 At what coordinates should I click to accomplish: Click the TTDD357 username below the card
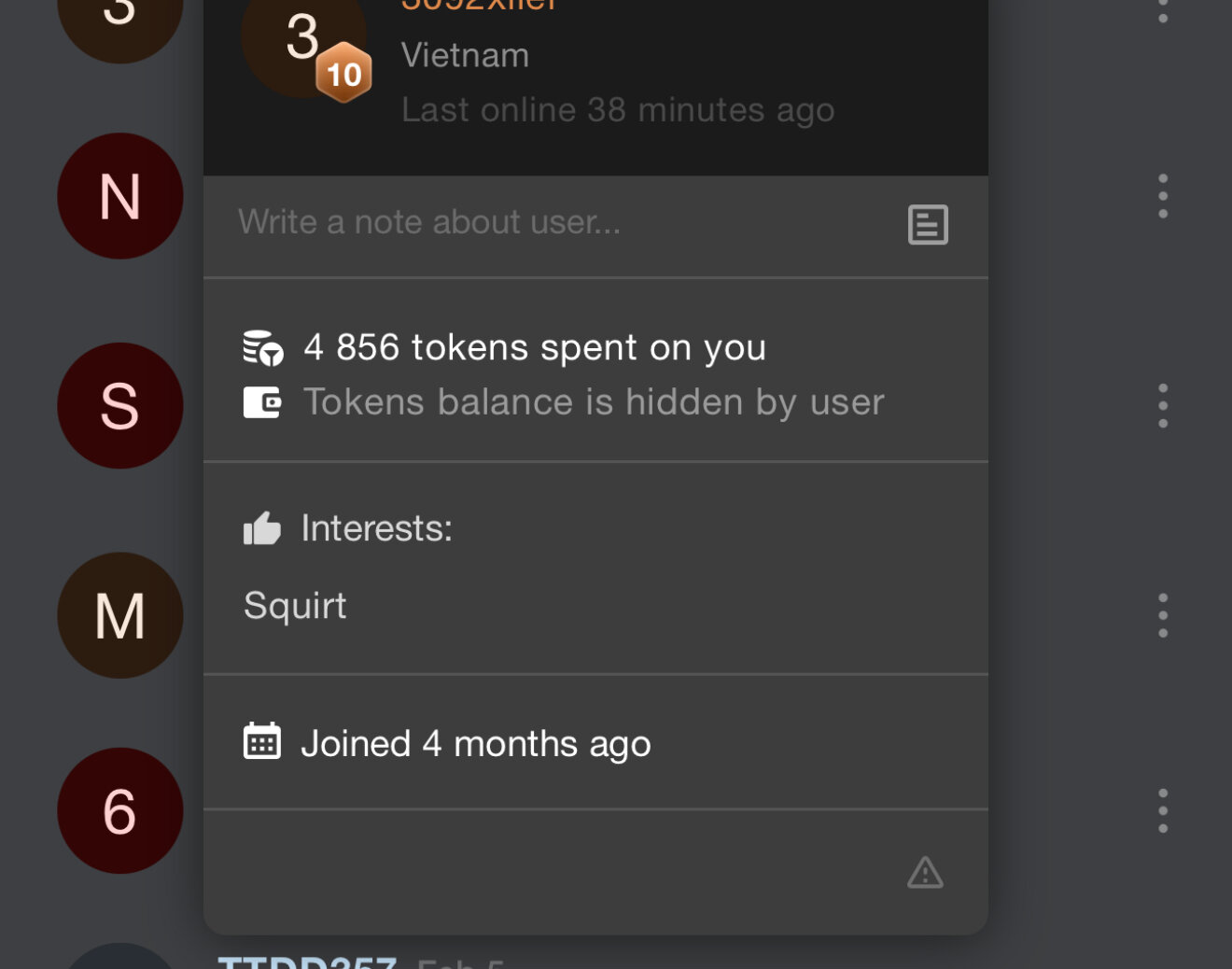click(x=307, y=962)
